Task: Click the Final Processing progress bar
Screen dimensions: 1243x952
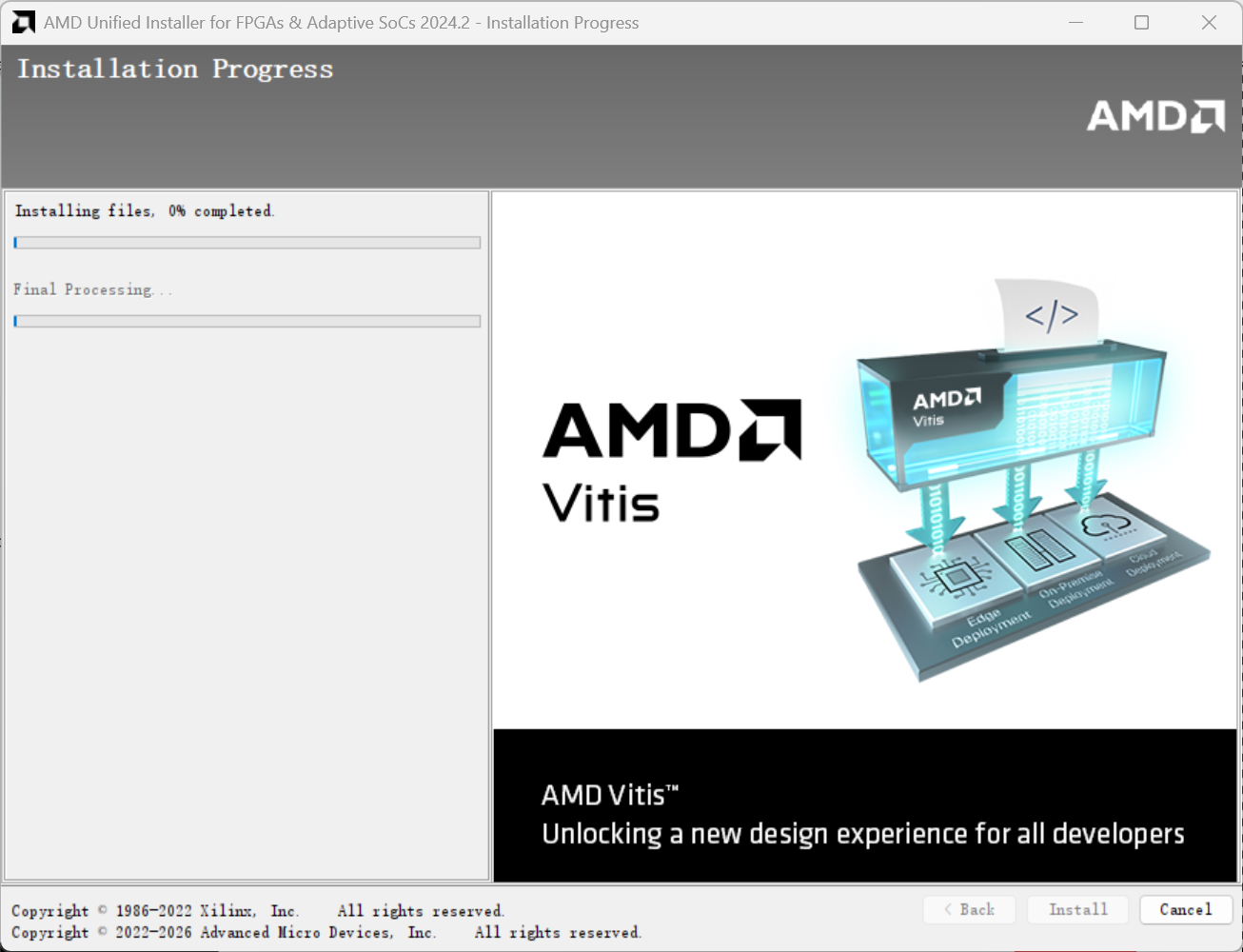Action: click(x=247, y=322)
